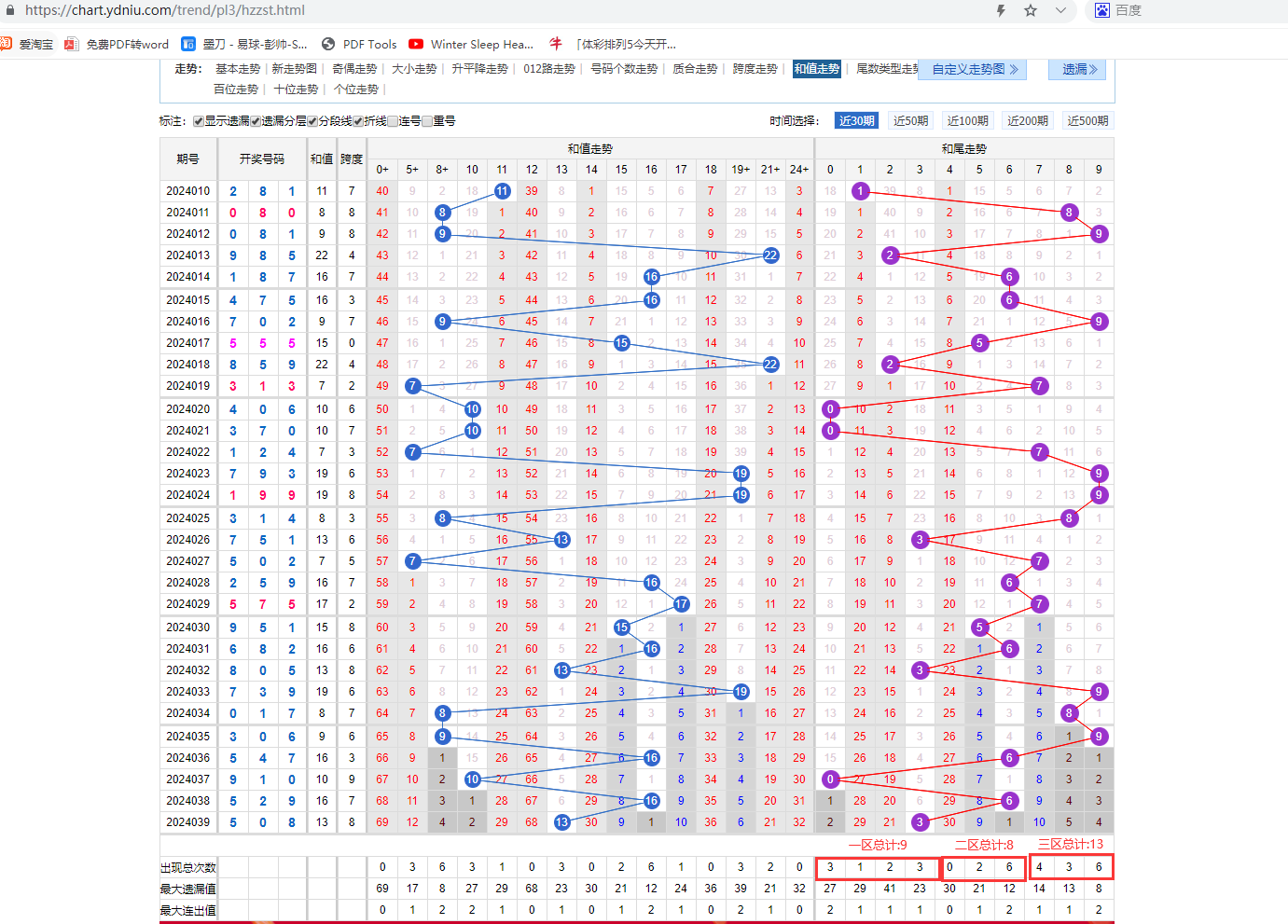
Task: Open the 爱淘宝 bookmark icon
Action: pyautogui.click(x=7, y=44)
